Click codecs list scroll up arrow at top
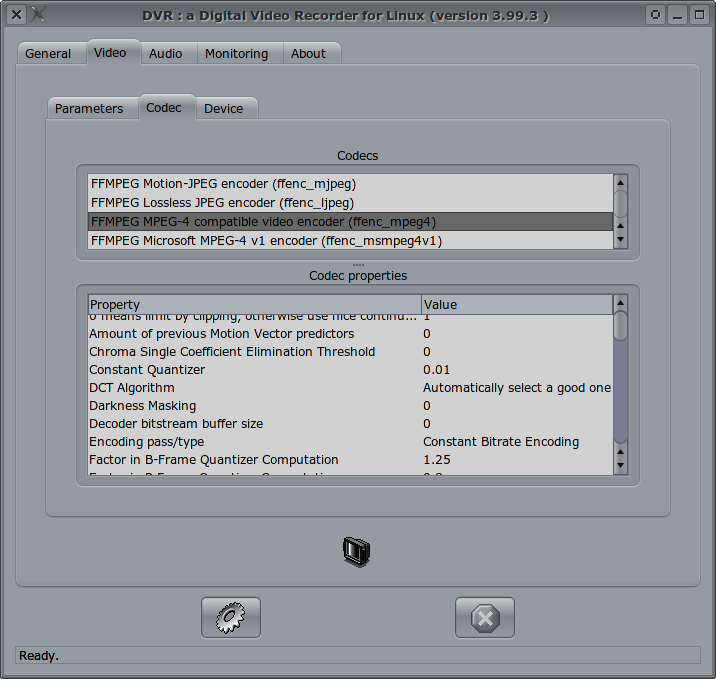The width and height of the screenshot is (716, 679). (x=620, y=183)
